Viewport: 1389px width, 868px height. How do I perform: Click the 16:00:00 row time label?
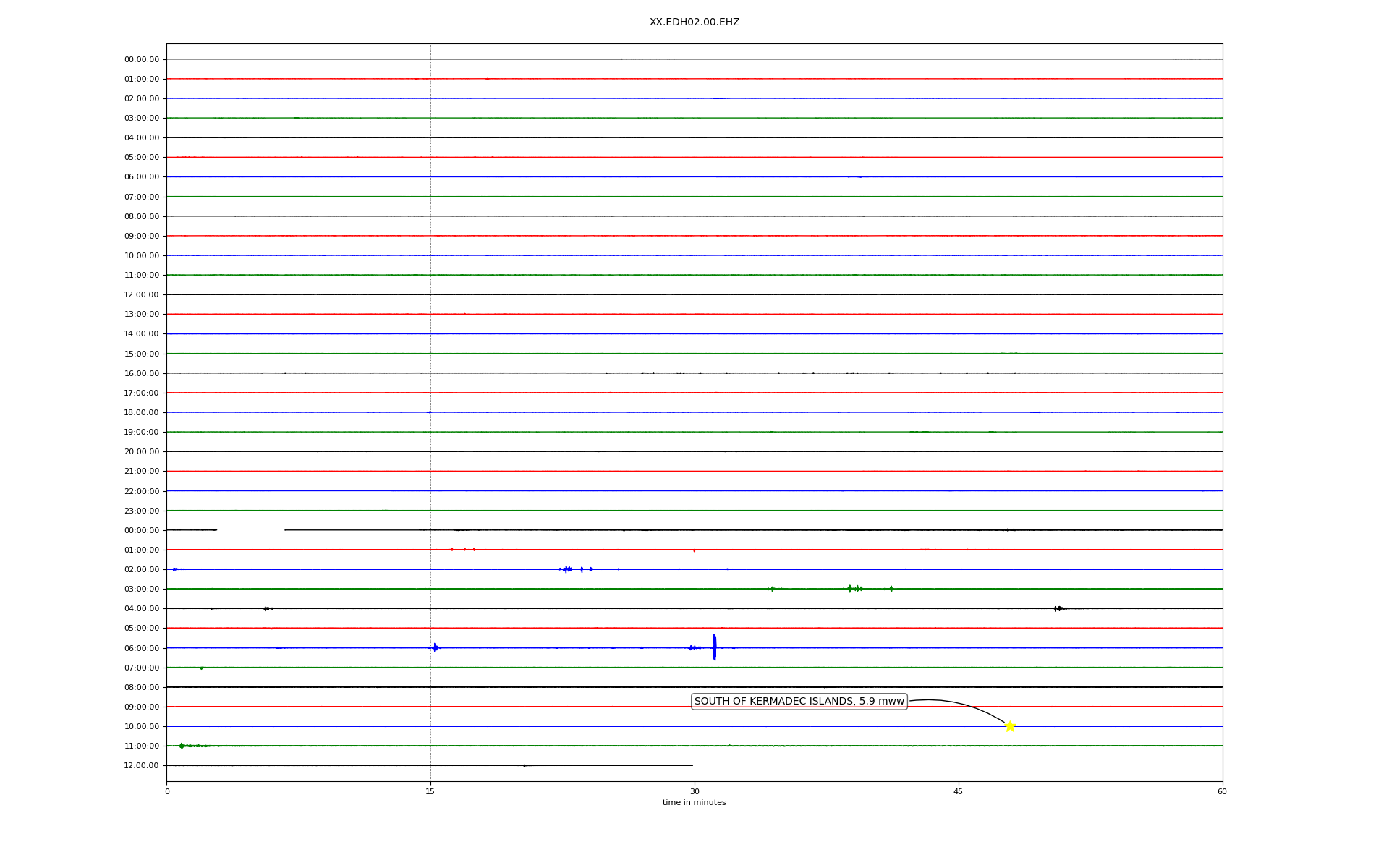pos(141,374)
